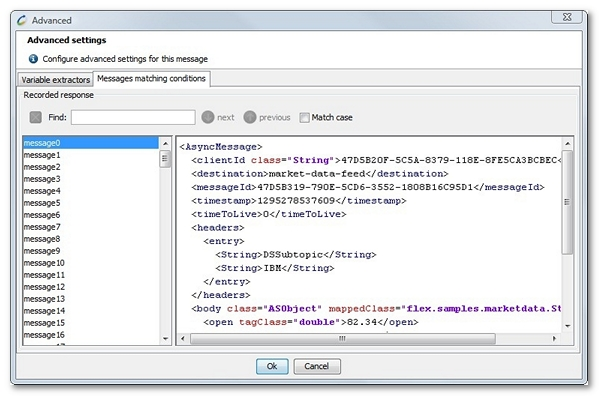
Task: Dismiss the dialog with Cancel
Action: [x=317, y=367]
